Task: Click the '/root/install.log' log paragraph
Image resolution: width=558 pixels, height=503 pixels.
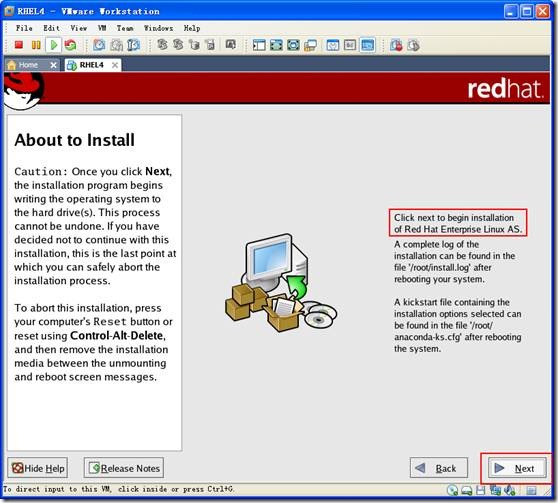Action: click(x=454, y=262)
